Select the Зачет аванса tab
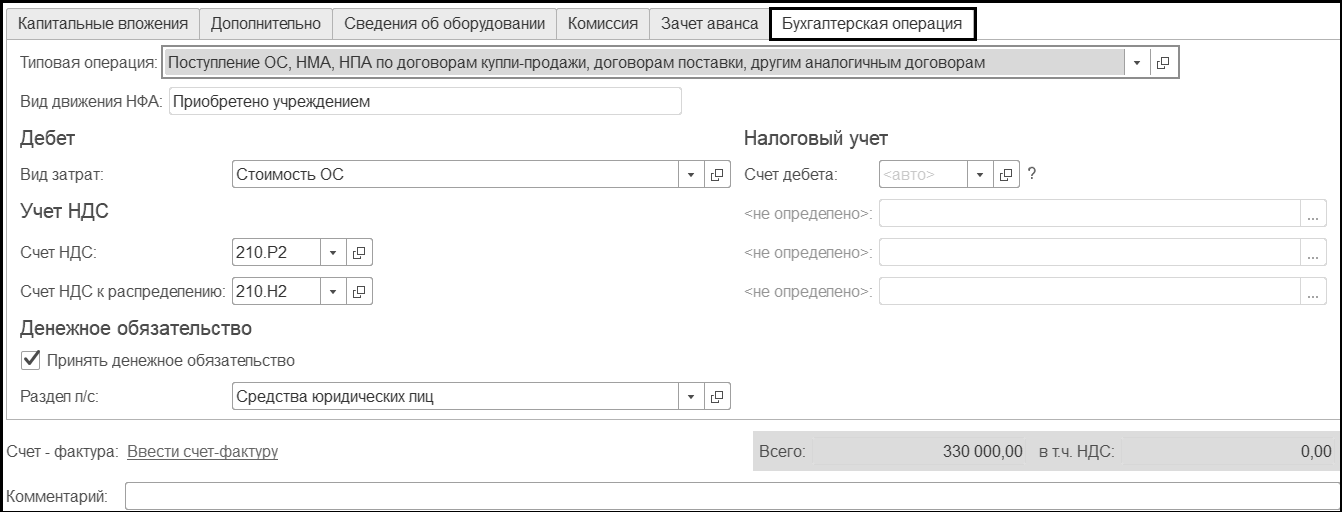The width and height of the screenshot is (1342, 512). tap(709, 23)
